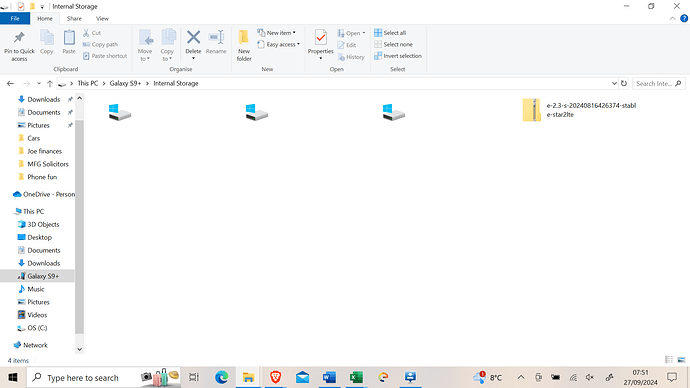
Task: Click the taskbar search box
Action: coord(103,377)
